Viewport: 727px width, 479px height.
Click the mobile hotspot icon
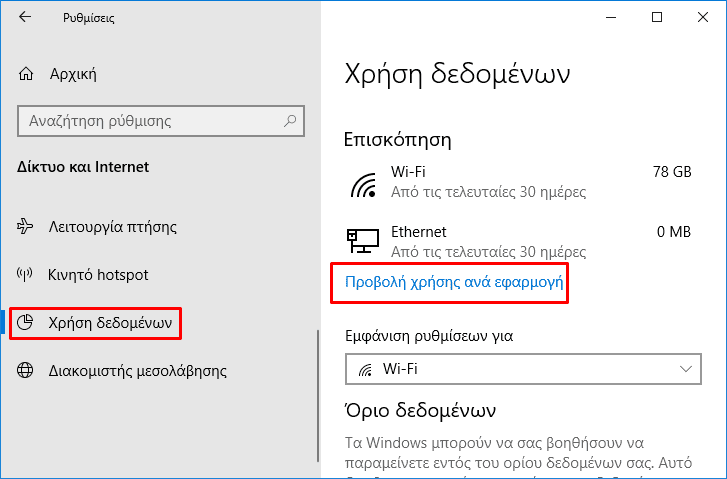pos(26,274)
